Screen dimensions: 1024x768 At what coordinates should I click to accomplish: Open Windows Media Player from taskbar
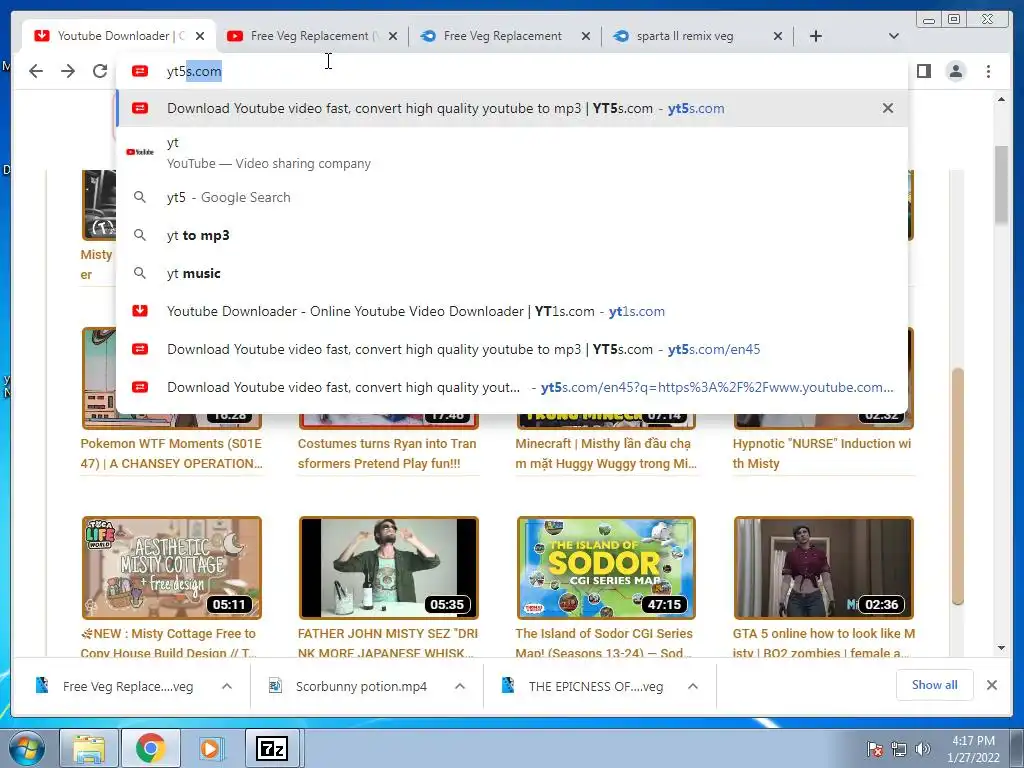pos(210,748)
